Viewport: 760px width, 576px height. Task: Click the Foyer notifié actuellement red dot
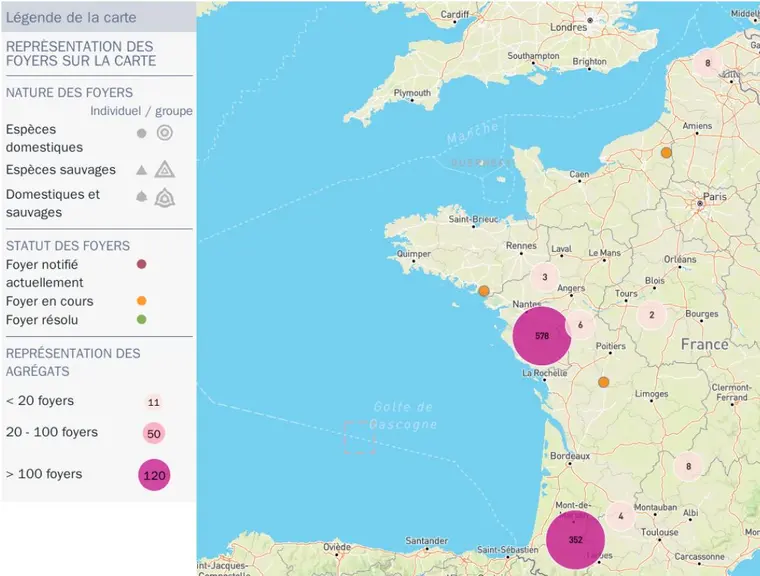pyautogui.click(x=142, y=264)
